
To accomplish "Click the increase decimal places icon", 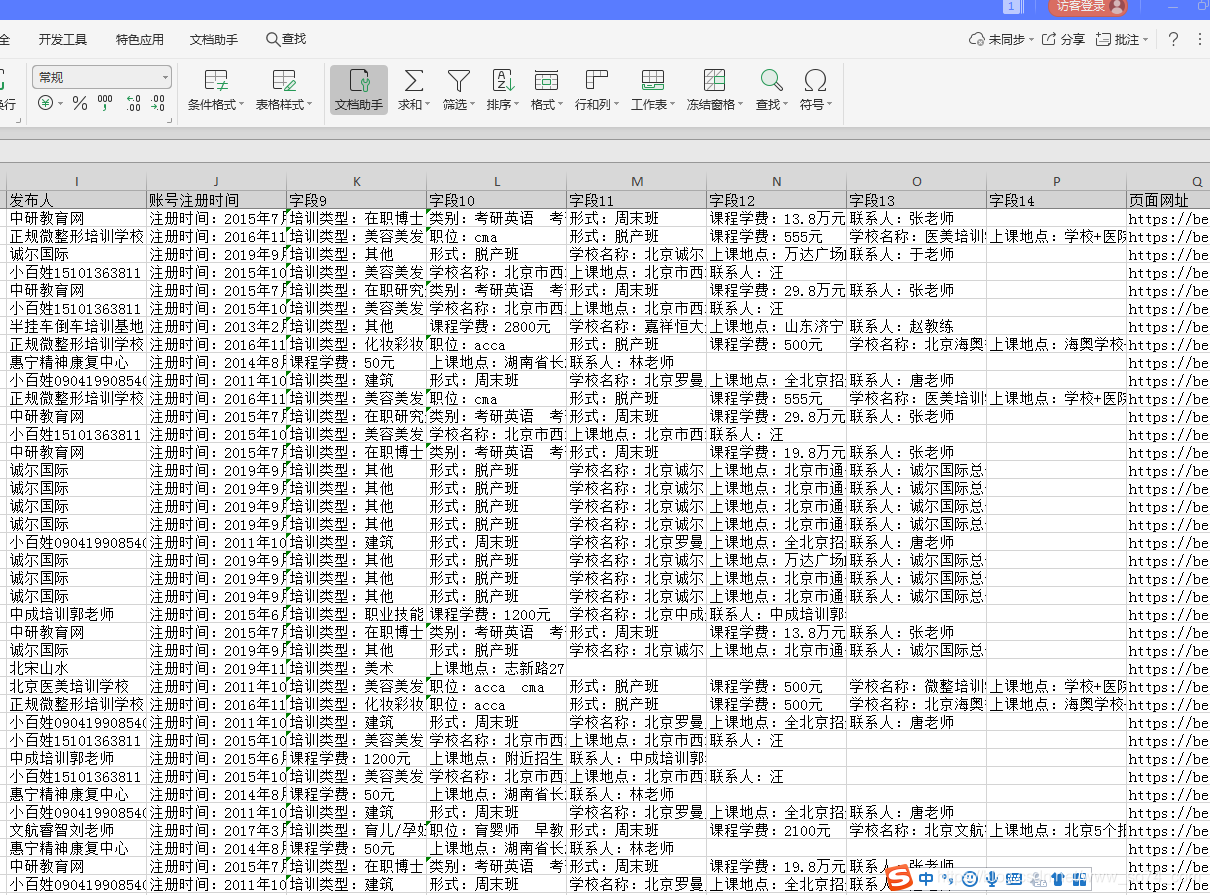I will [x=133, y=103].
